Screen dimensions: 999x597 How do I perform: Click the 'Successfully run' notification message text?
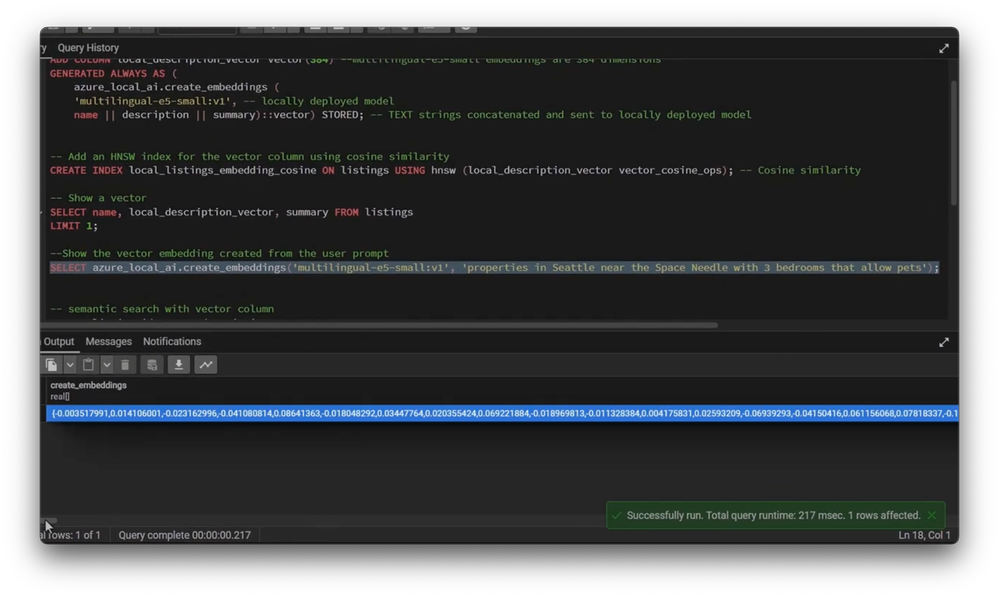pyautogui.click(x=773, y=515)
